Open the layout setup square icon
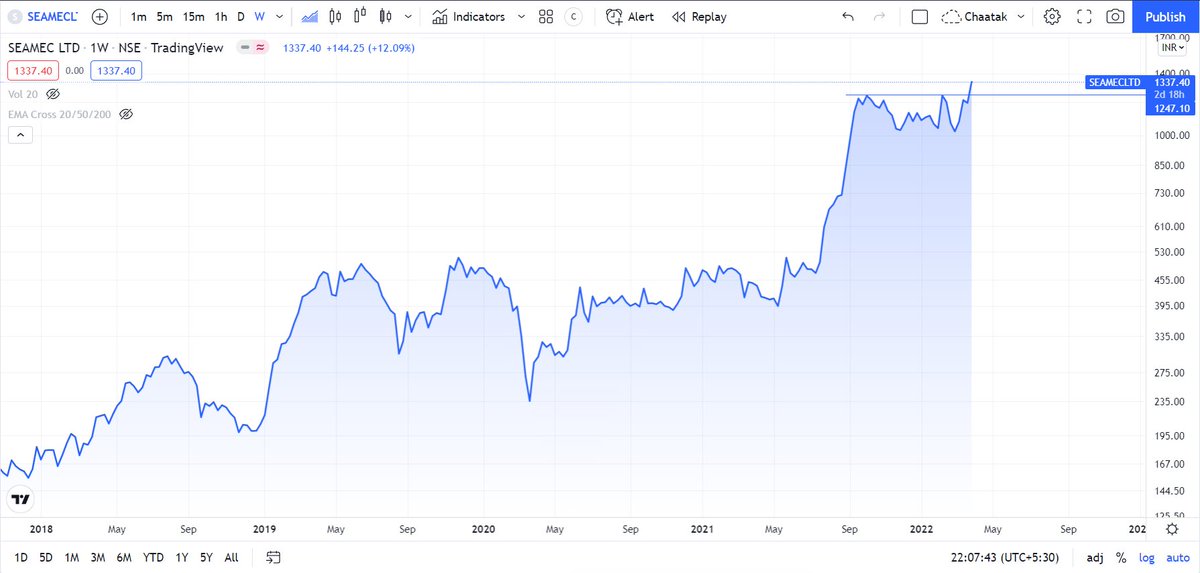Screen dimensions: 1200x573 point(920,17)
